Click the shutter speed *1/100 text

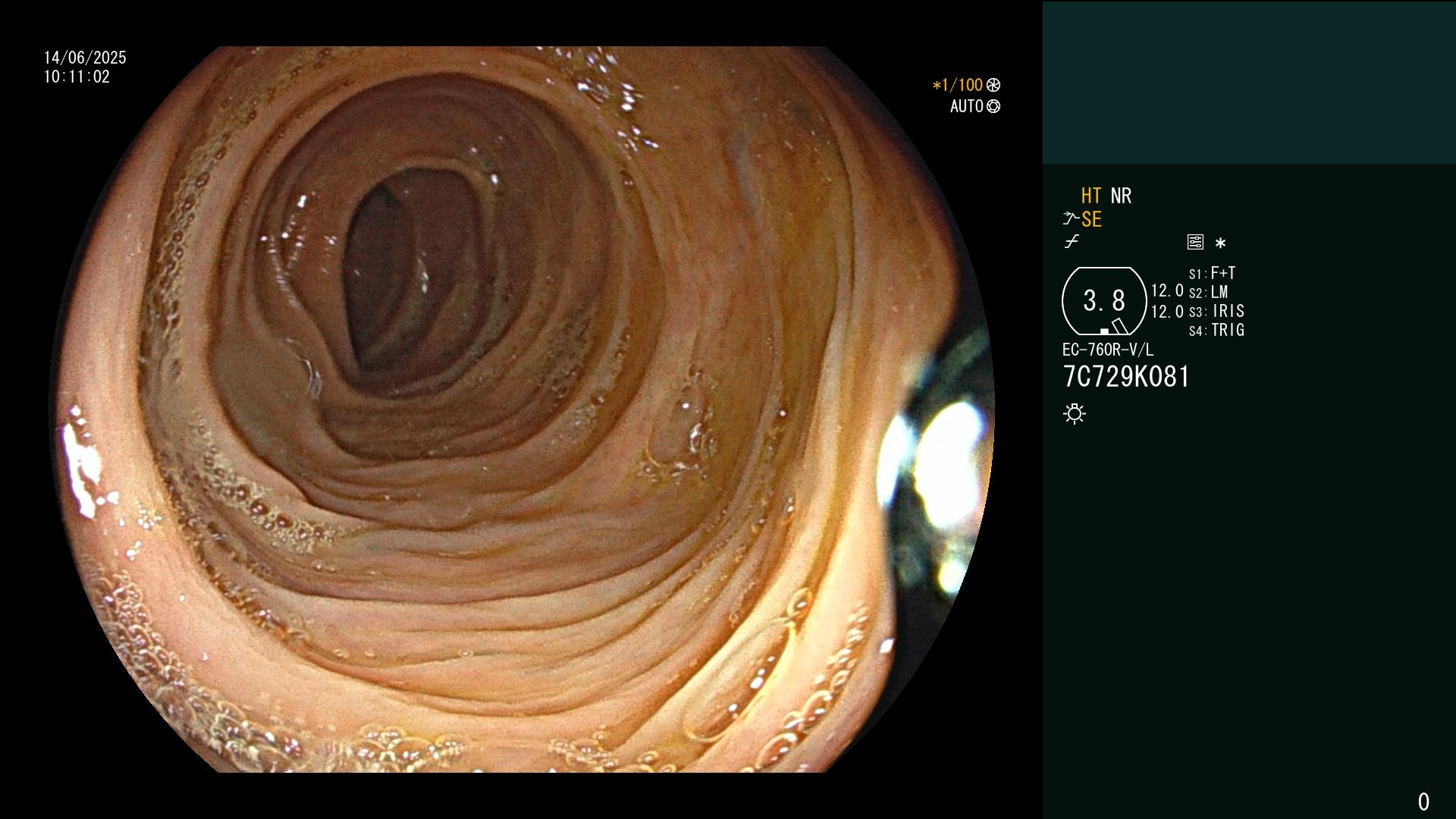(x=957, y=85)
